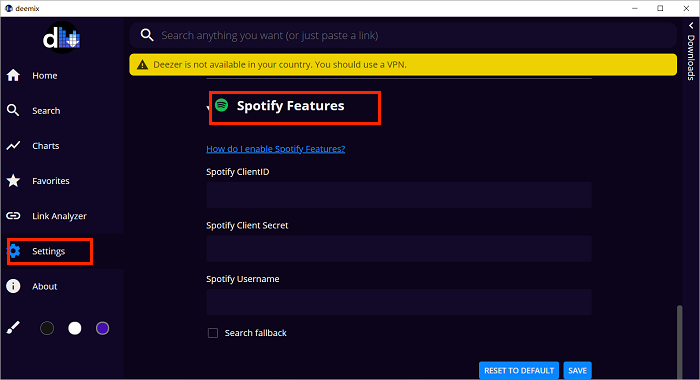The width and height of the screenshot is (700, 380).
Task: Focus the Spotify ClientID input field
Action: point(399,195)
